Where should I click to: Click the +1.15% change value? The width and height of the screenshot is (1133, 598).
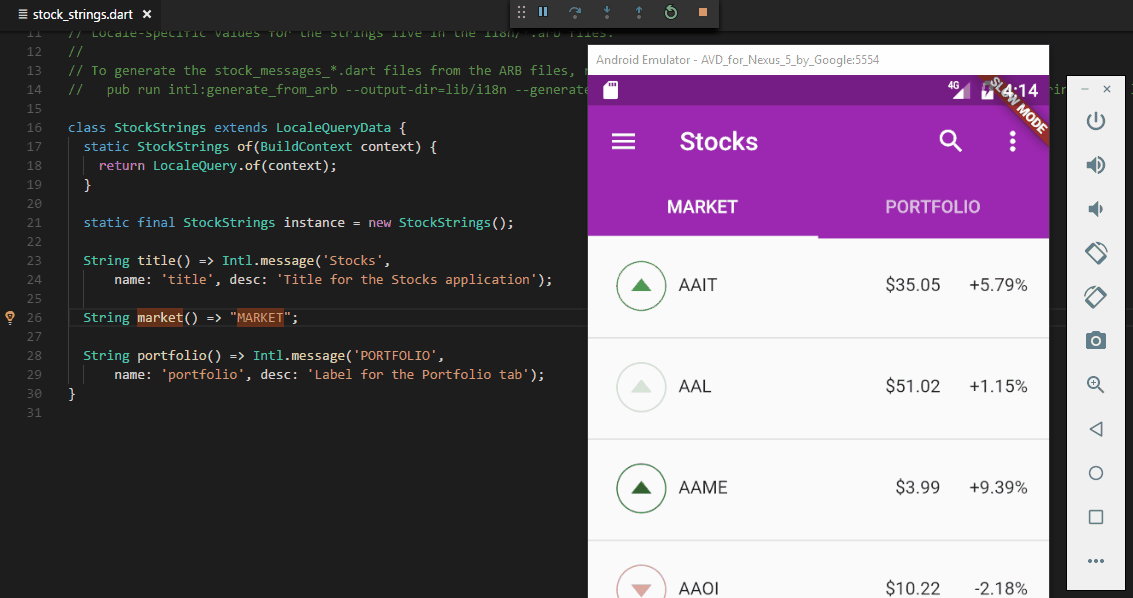pyautogui.click(x=998, y=386)
